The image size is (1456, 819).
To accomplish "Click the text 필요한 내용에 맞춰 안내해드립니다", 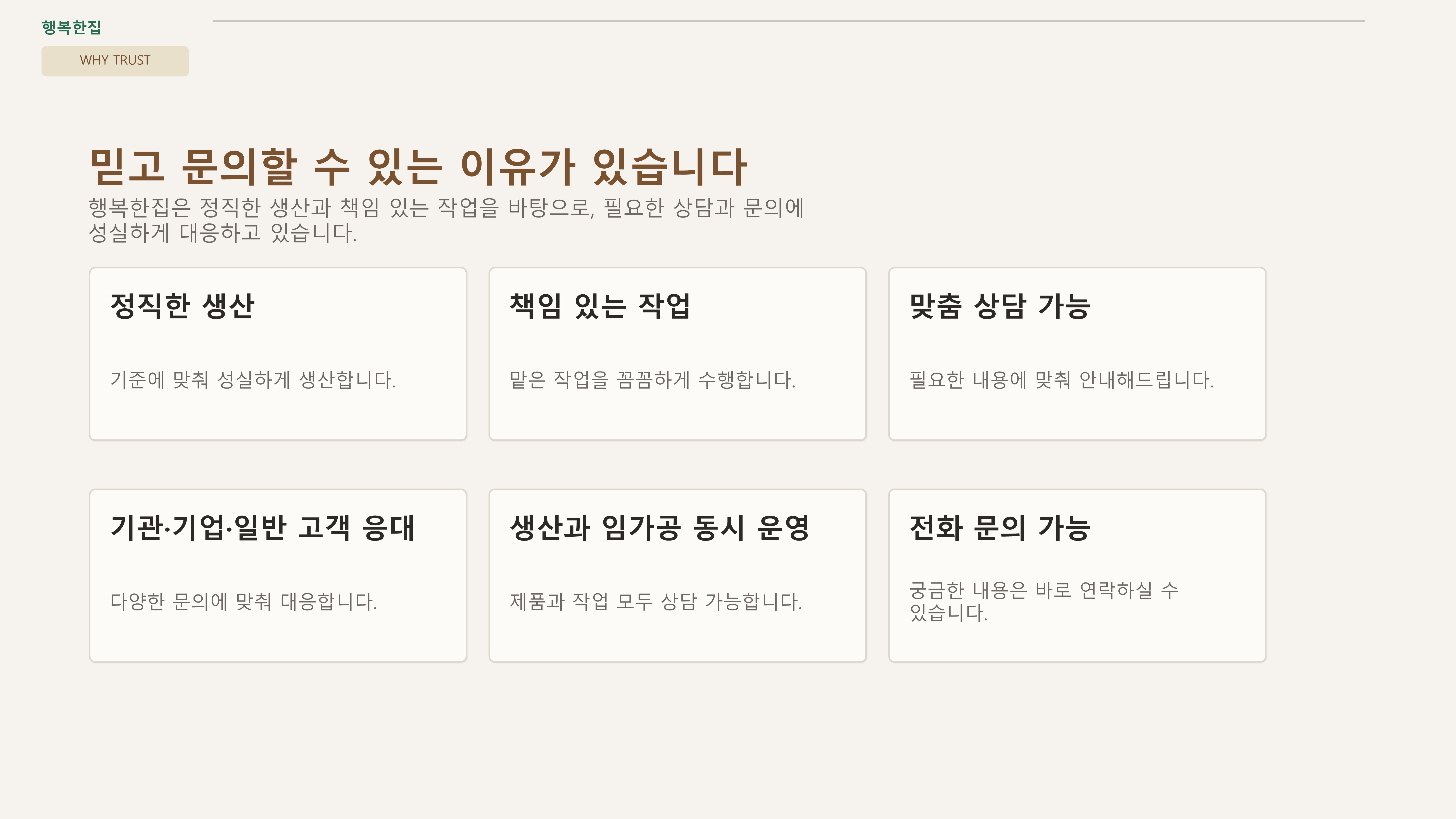I will coord(1061,380).
